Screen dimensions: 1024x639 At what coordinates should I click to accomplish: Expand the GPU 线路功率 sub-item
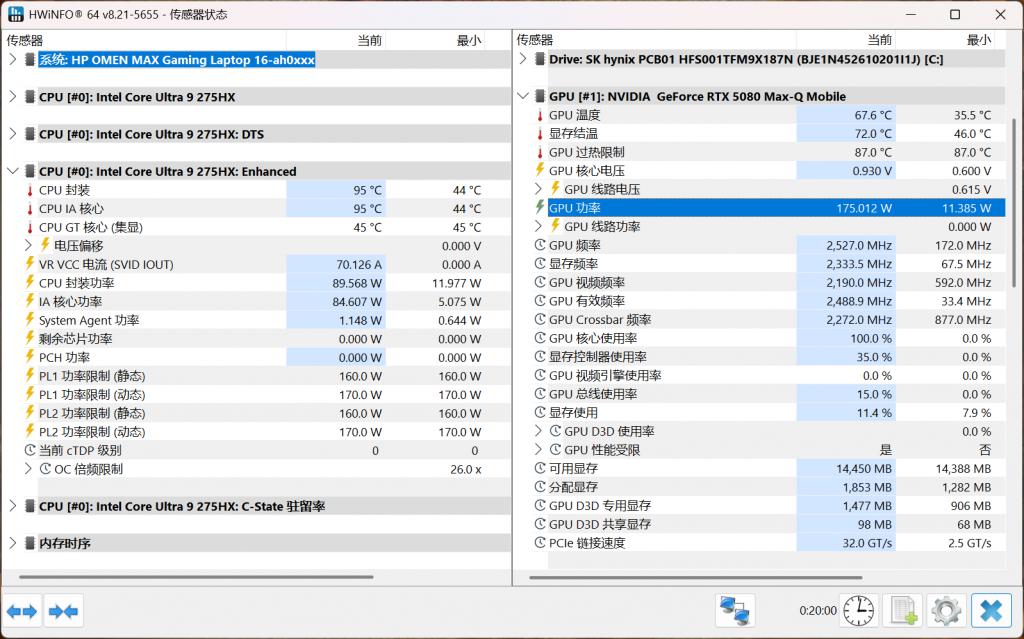538,226
